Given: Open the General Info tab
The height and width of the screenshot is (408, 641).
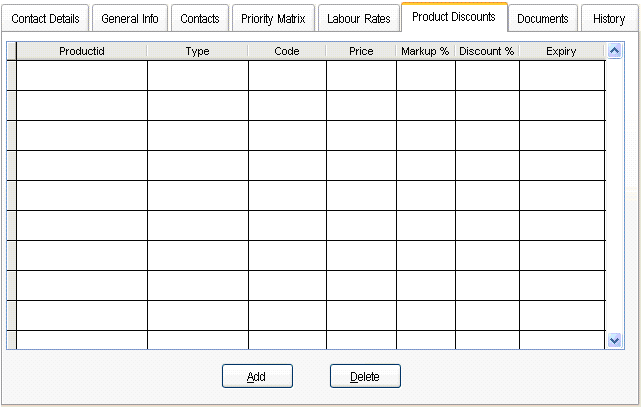Looking at the screenshot, I should tap(129, 19).
